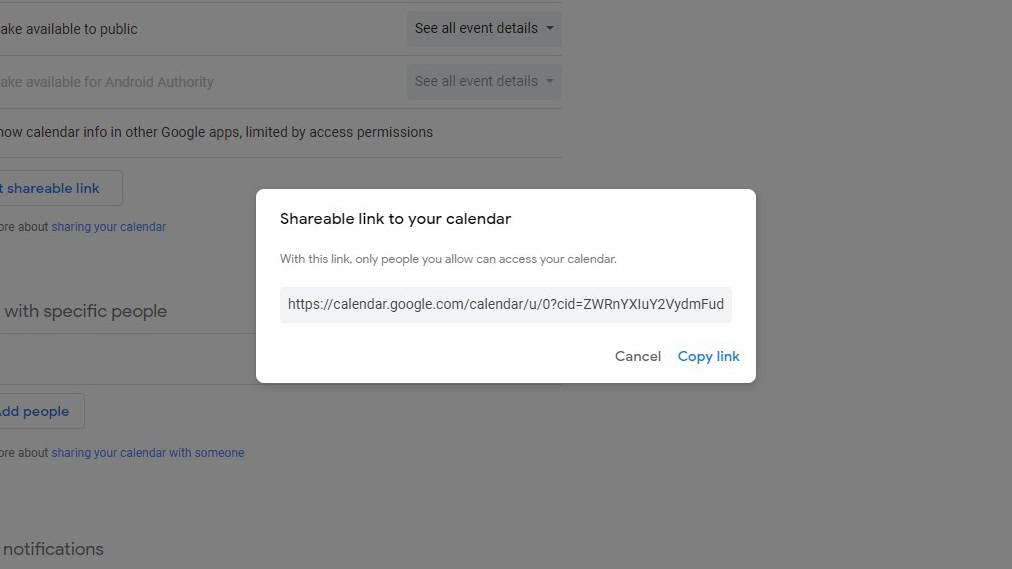Click "more about" text before calendar sharing link

(x=24, y=227)
